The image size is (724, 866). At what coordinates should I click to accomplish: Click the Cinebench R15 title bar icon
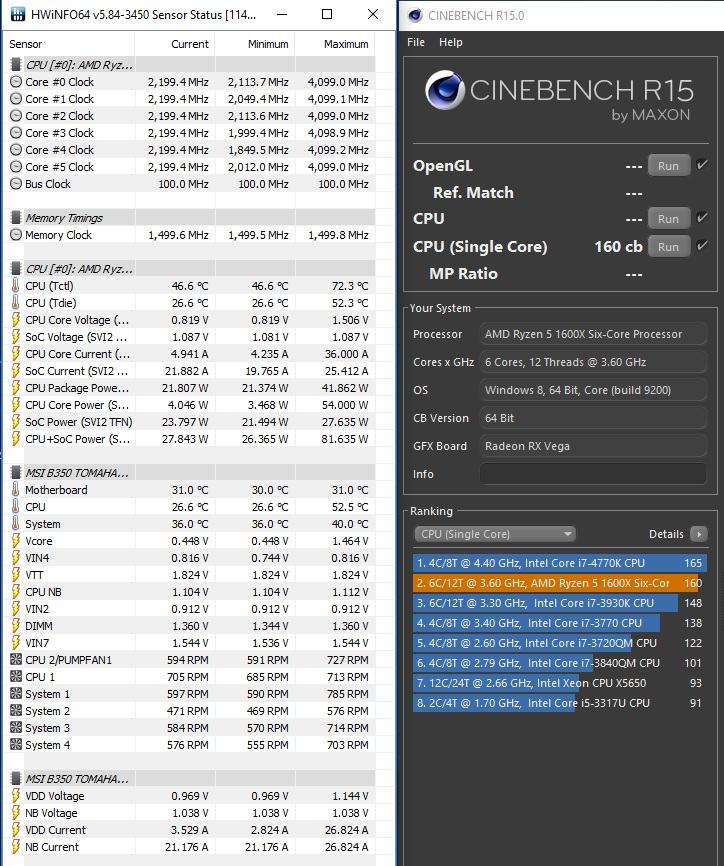[415, 15]
